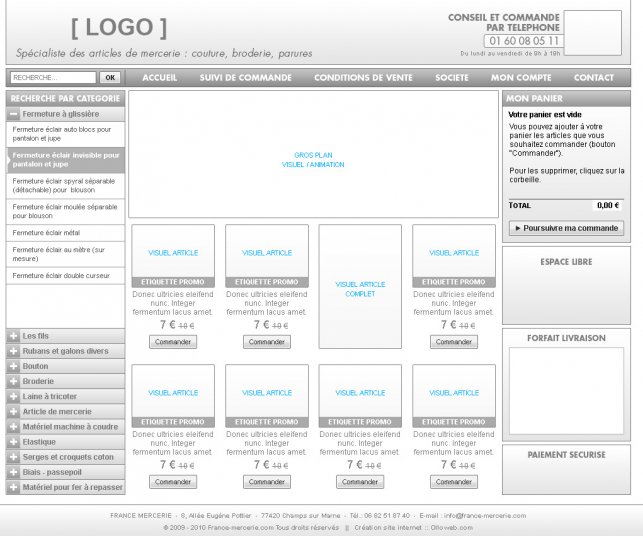Expand the Article de mercerie category
Image resolution: width=643 pixels, height=536 pixels.
click(x=57, y=412)
